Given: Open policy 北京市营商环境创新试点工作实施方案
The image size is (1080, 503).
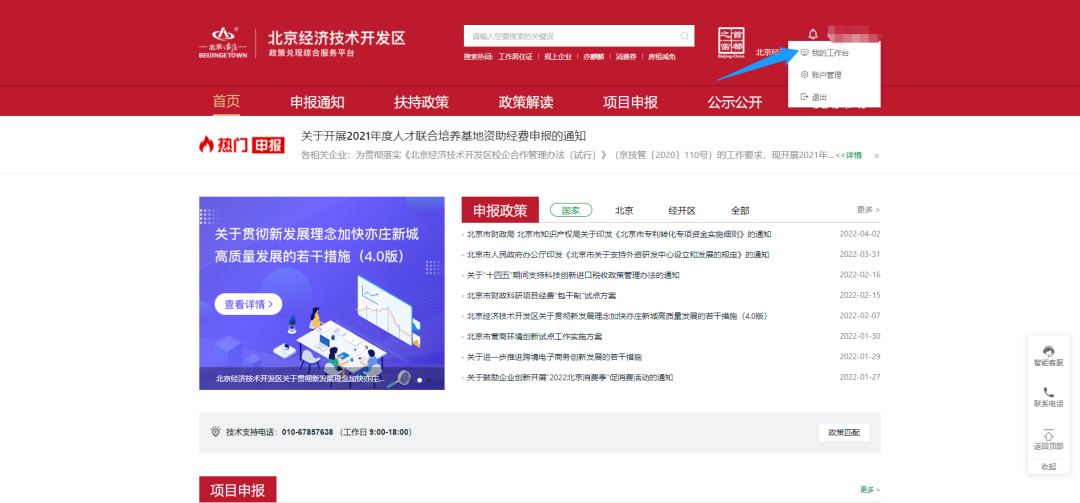Looking at the screenshot, I should tap(534, 337).
